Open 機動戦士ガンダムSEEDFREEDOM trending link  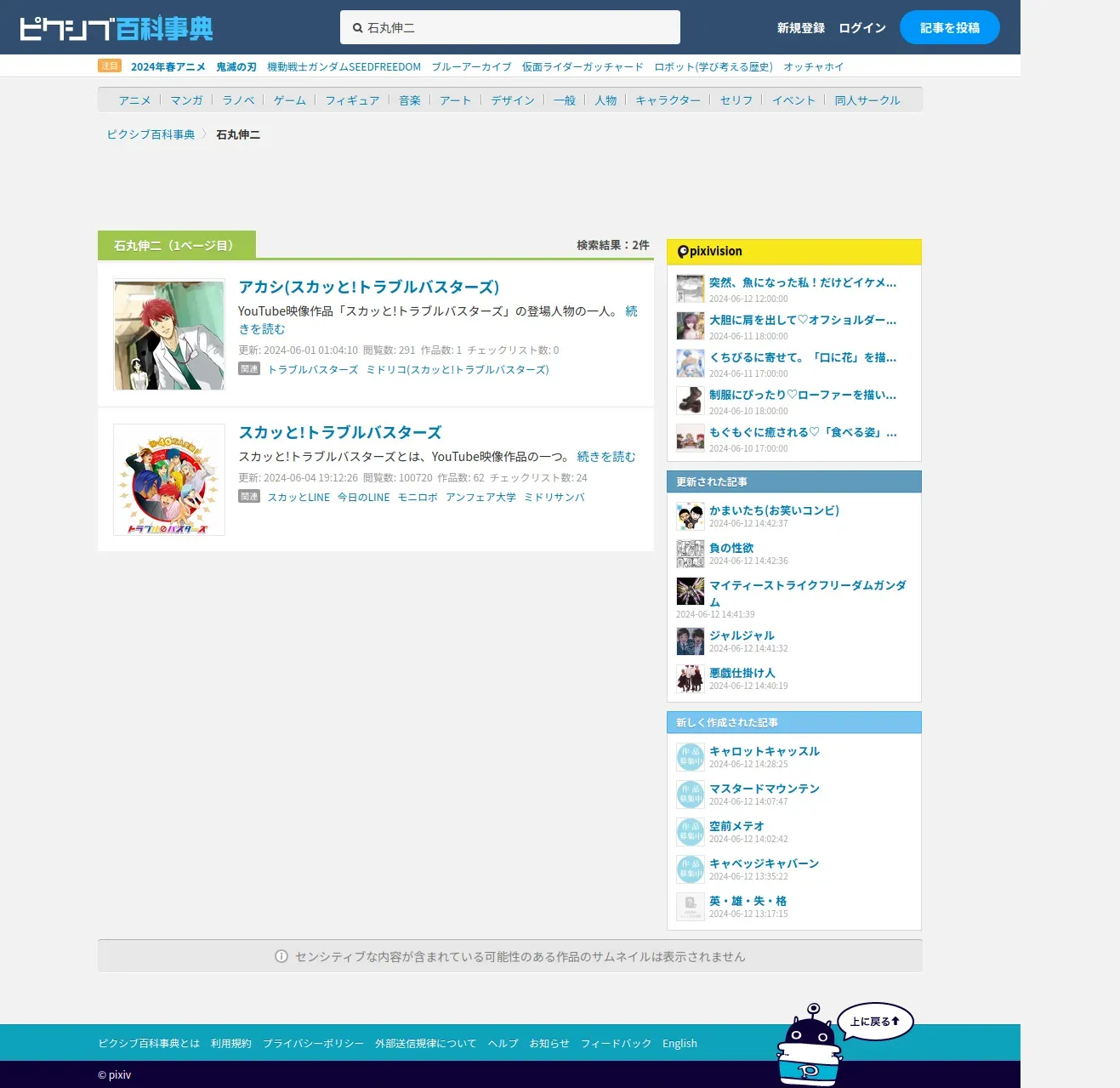344,66
